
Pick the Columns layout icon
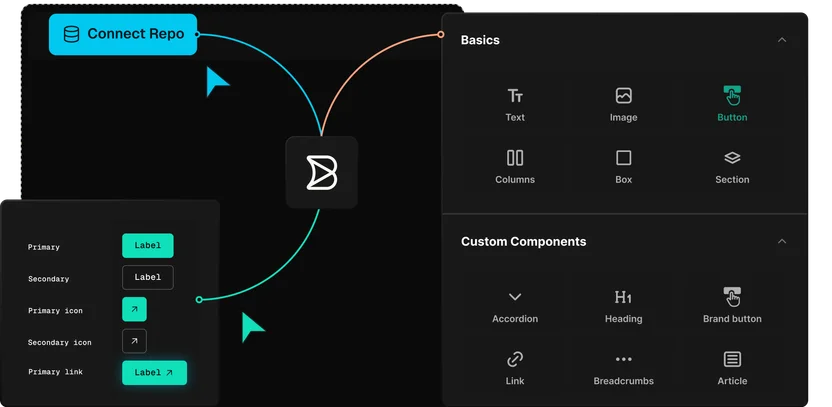[x=515, y=158]
